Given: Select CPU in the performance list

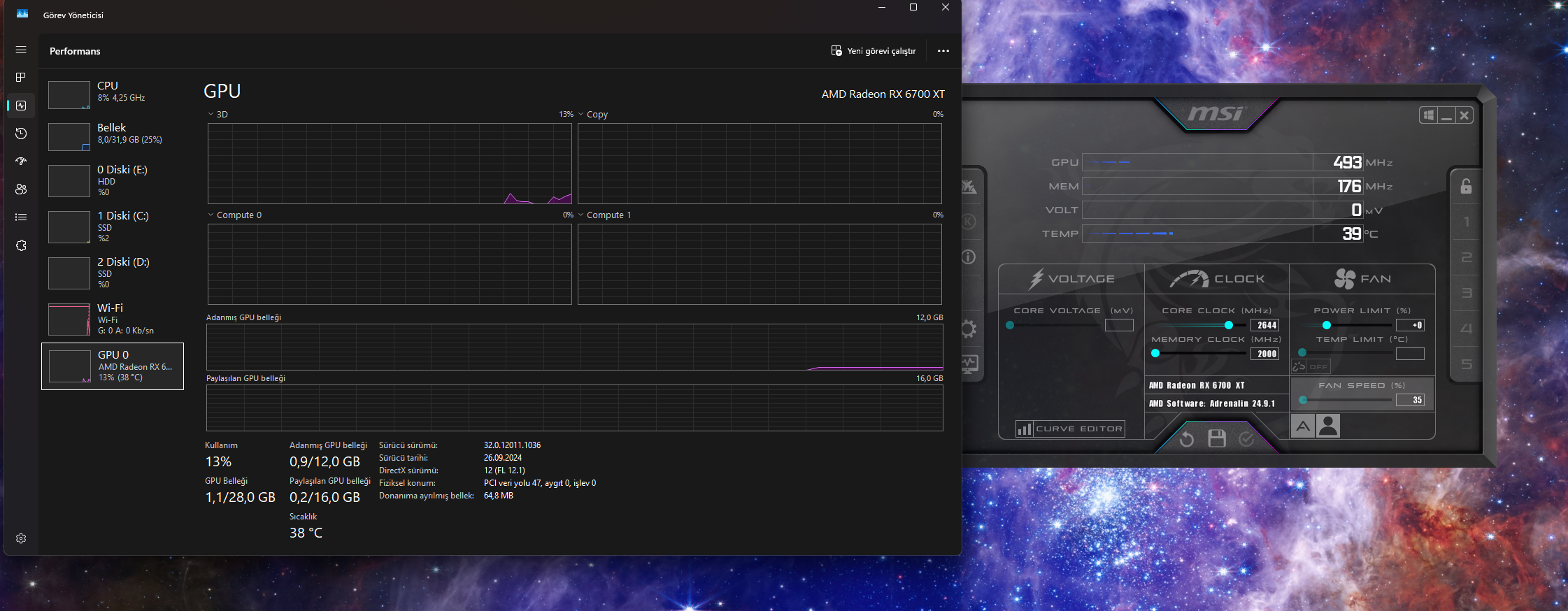Looking at the screenshot, I should (113, 94).
